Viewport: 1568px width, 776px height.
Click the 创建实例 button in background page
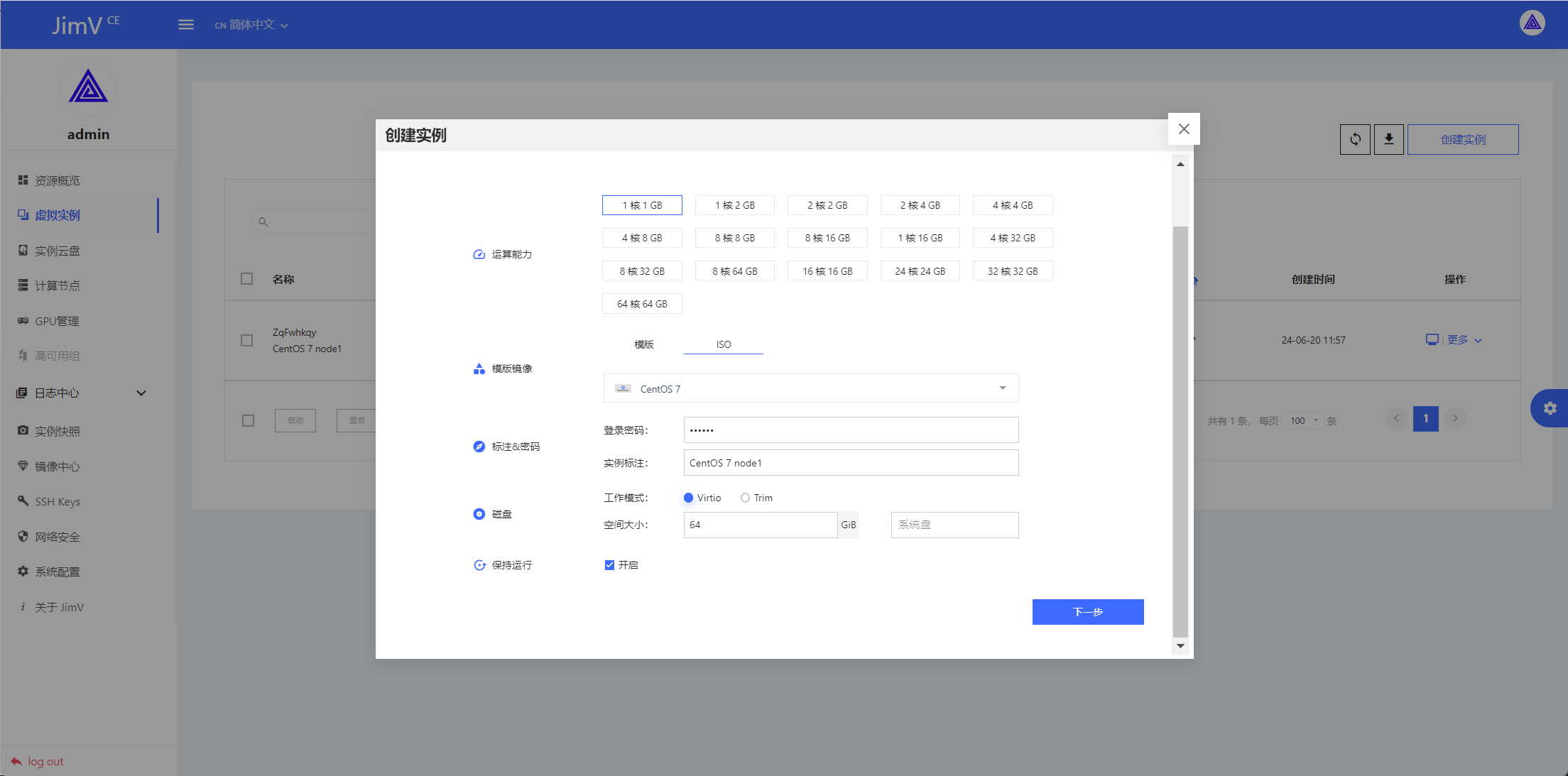tap(1463, 139)
